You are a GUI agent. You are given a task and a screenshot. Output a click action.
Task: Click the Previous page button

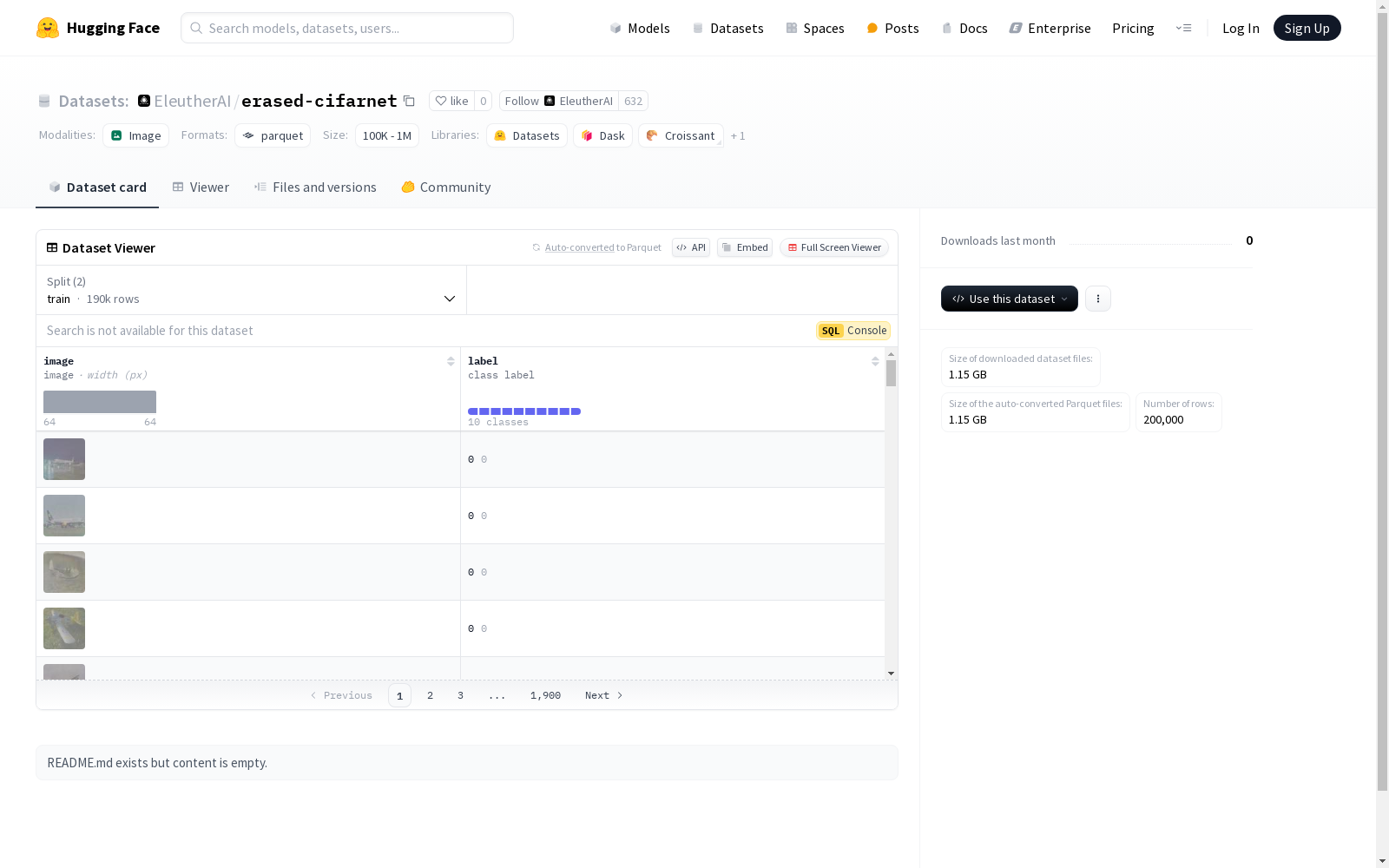pos(341,695)
